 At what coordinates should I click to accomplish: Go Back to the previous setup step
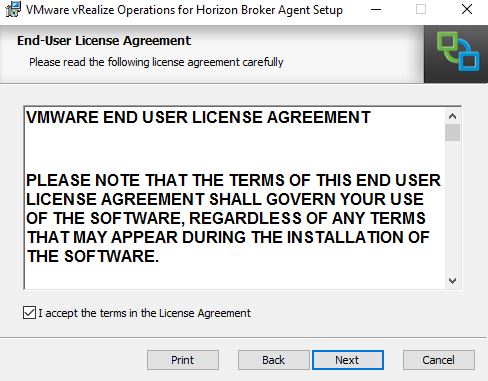(x=273, y=360)
